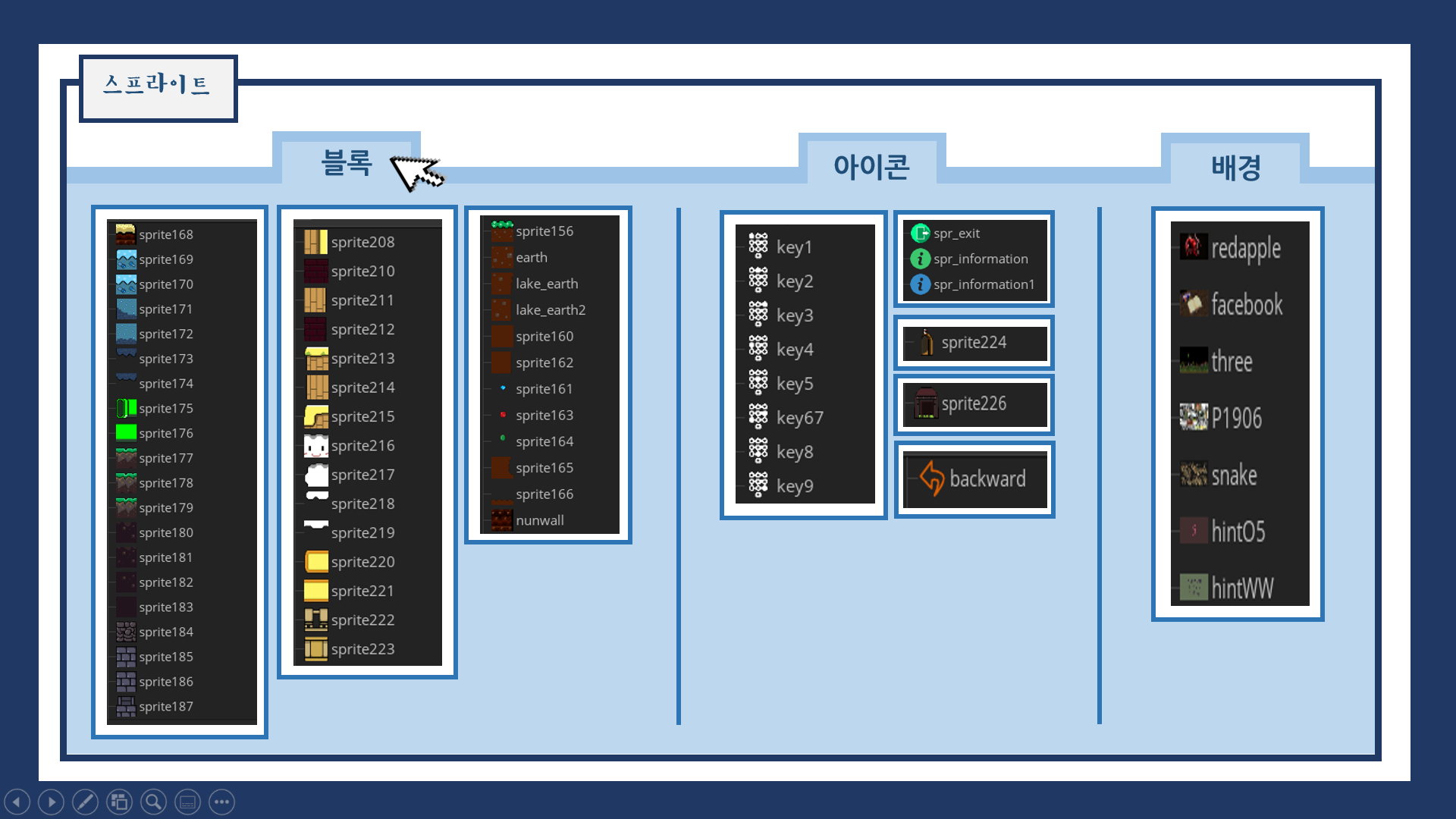
Task: Click the magnifier zoom icon
Action: tap(153, 802)
